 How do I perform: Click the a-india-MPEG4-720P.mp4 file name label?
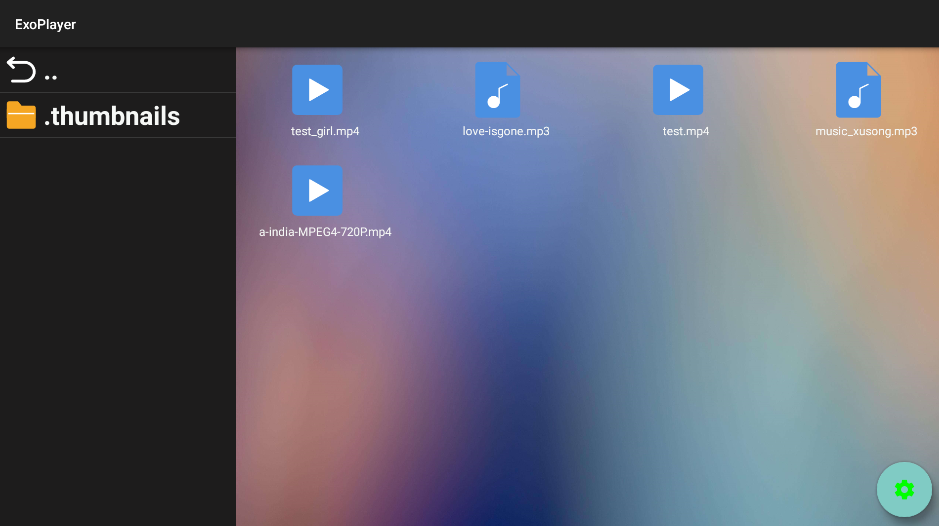pyautogui.click(x=325, y=232)
